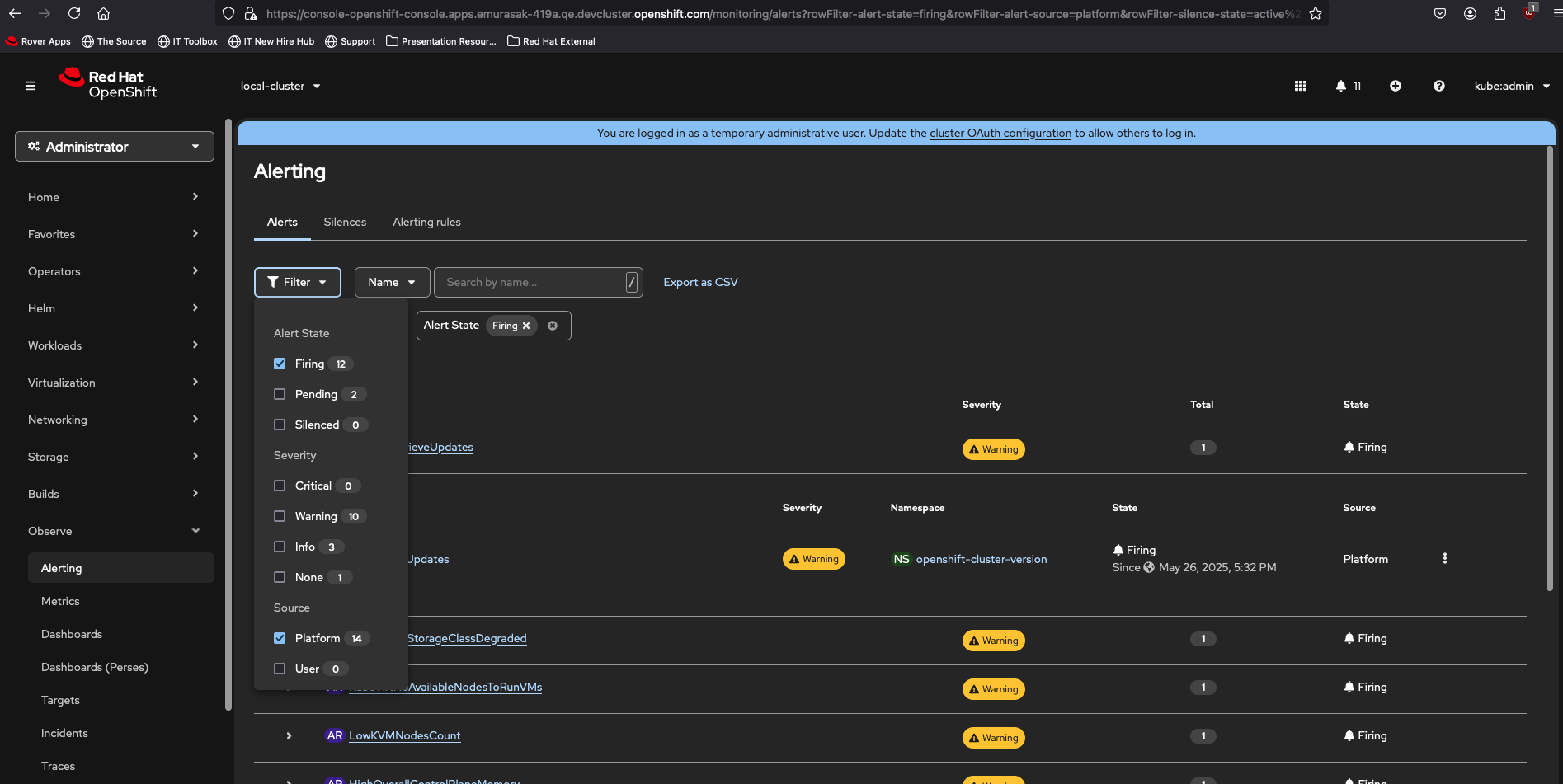The image size is (1563, 784).
Task: Bookmark this page with star icon
Action: click(1316, 13)
